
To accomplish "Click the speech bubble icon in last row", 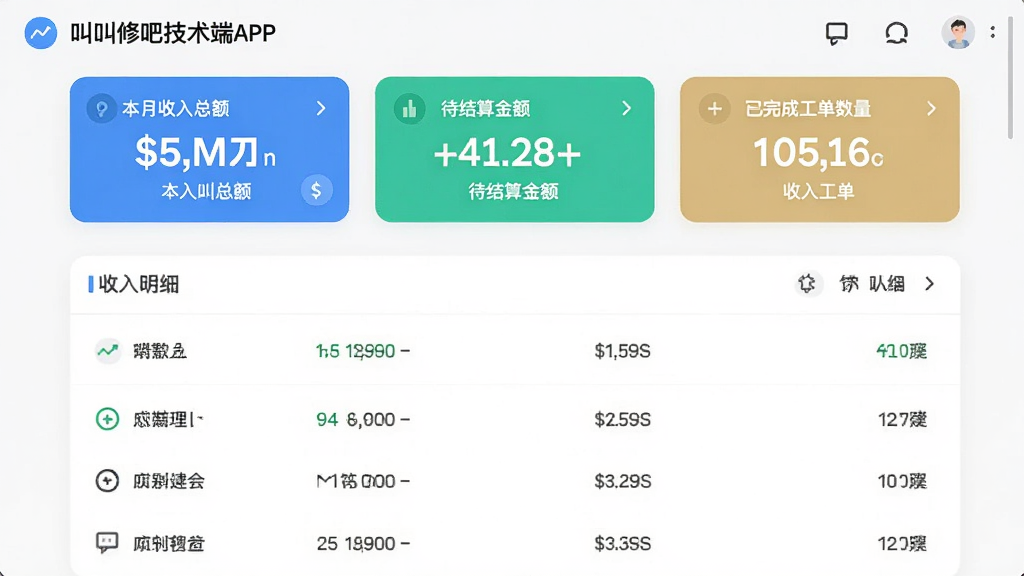I will pyautogui.click(x=107, y=543).
